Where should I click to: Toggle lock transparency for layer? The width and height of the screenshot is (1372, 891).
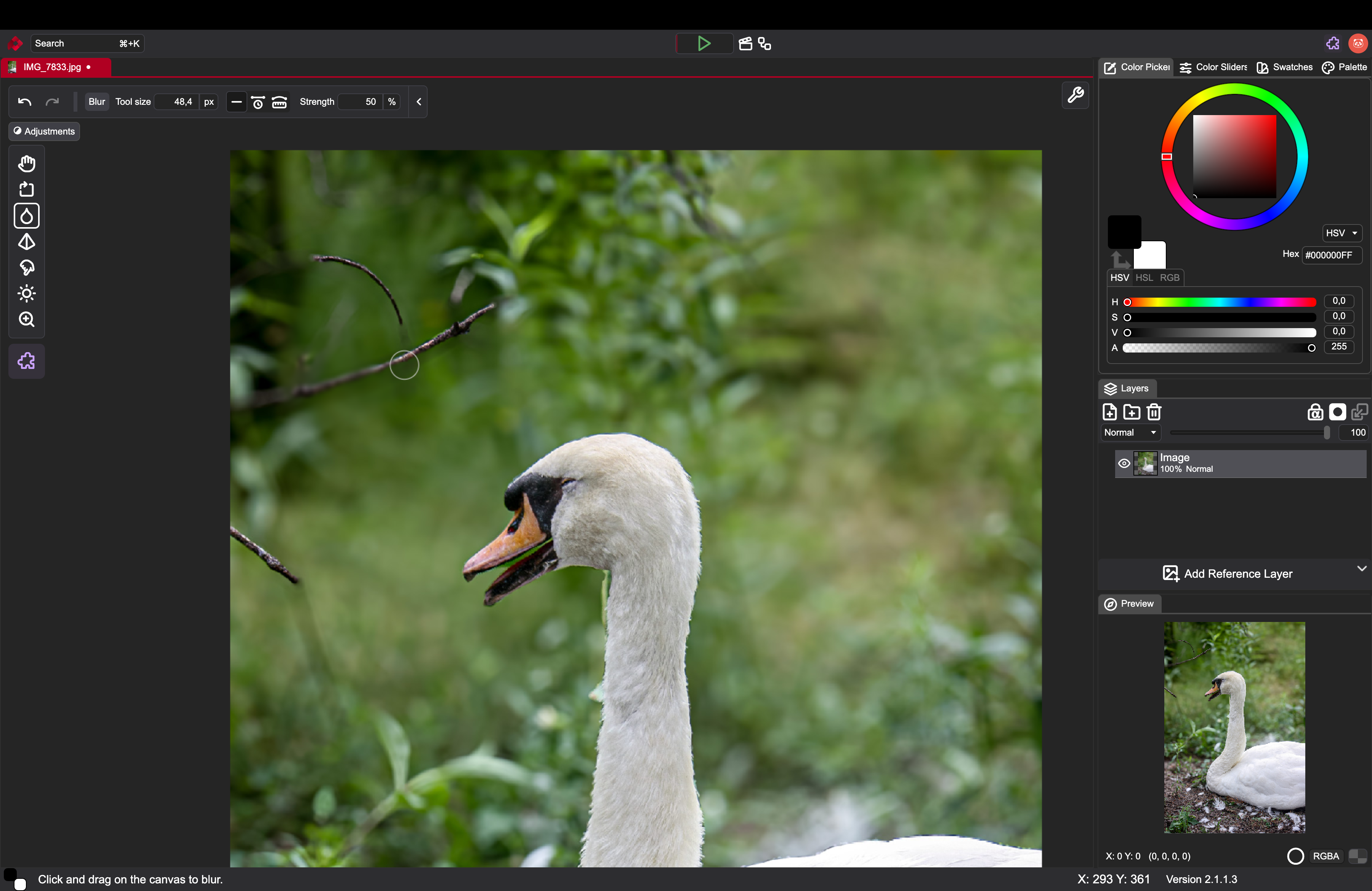(1315, 412)
